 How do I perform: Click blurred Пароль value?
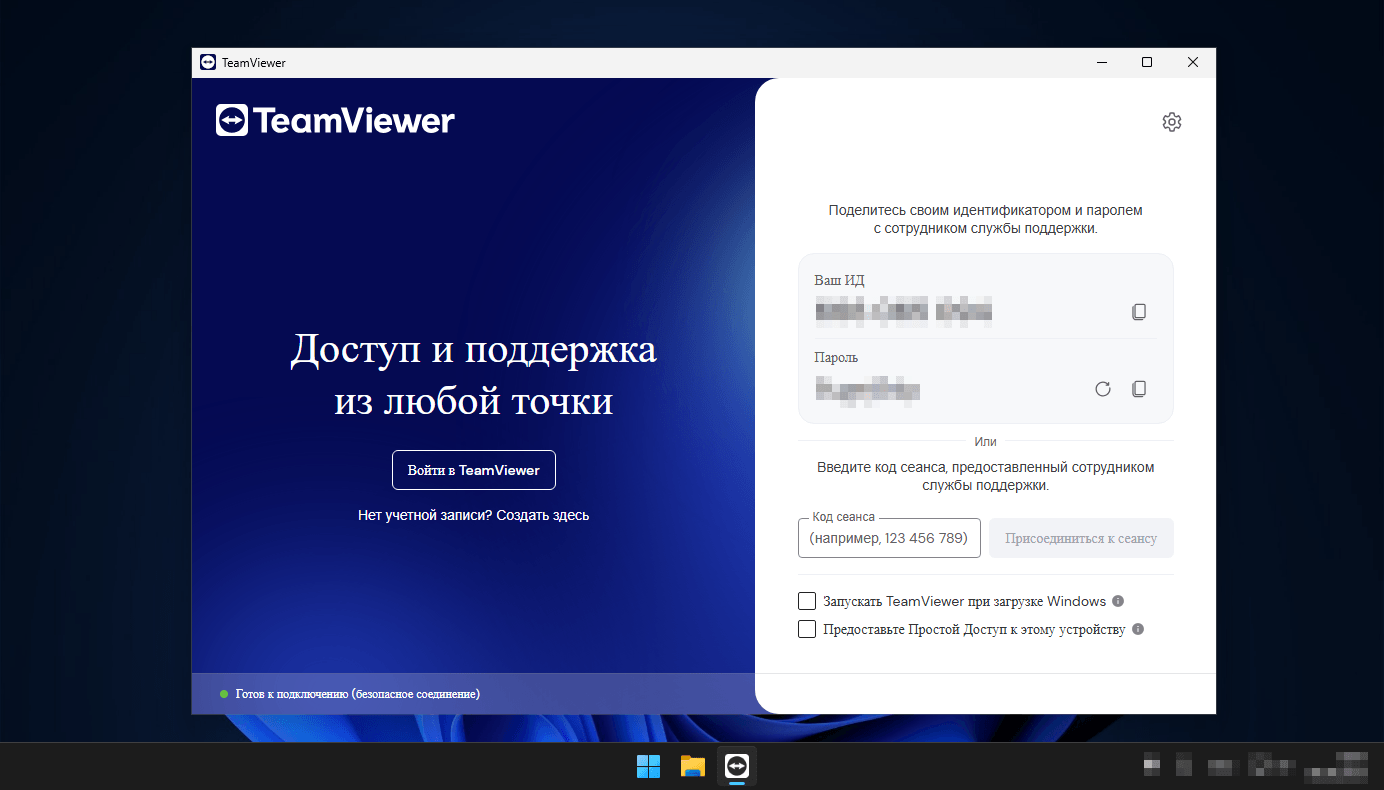[867, 389]
